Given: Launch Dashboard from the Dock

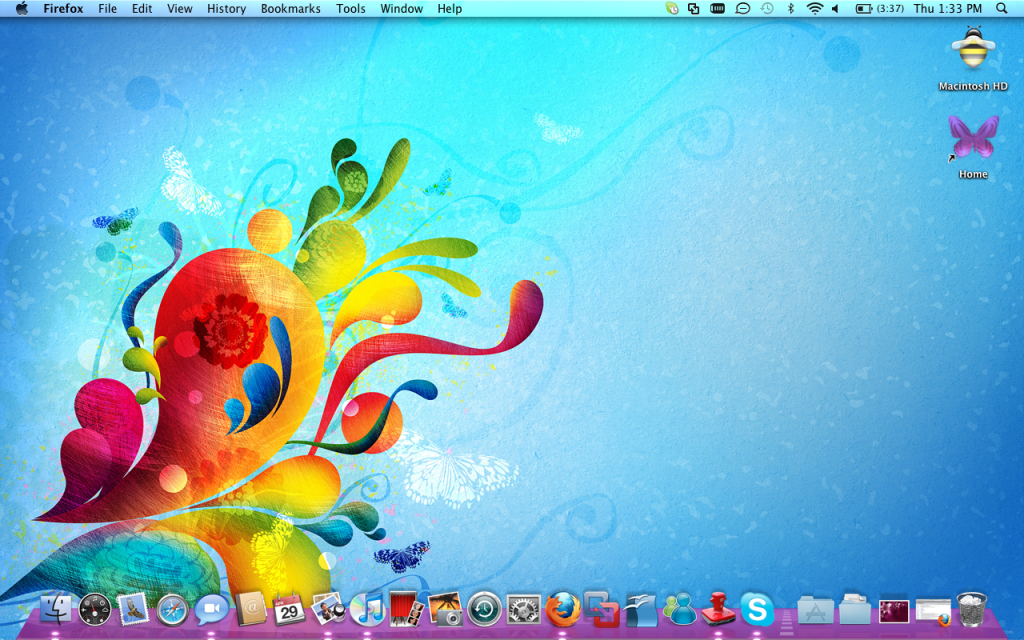Looking at the screenshot, I should click(x=95, y=609).
